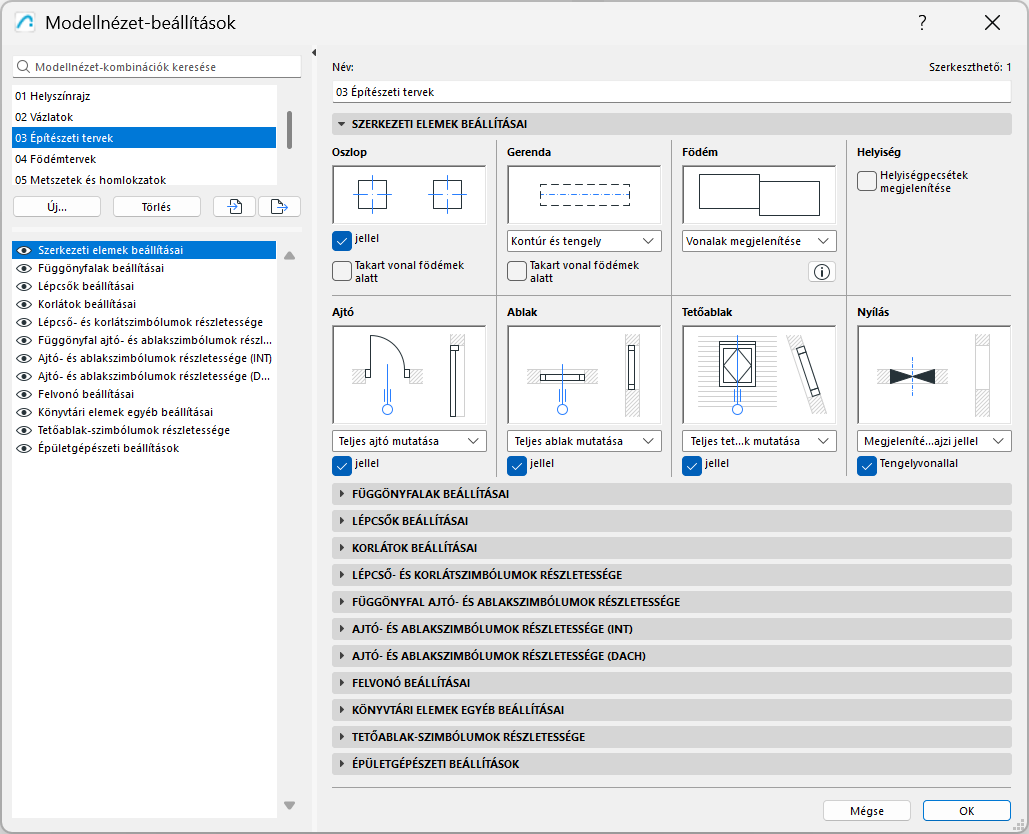Open help via the question mark icon

click(x=921, y=22)
